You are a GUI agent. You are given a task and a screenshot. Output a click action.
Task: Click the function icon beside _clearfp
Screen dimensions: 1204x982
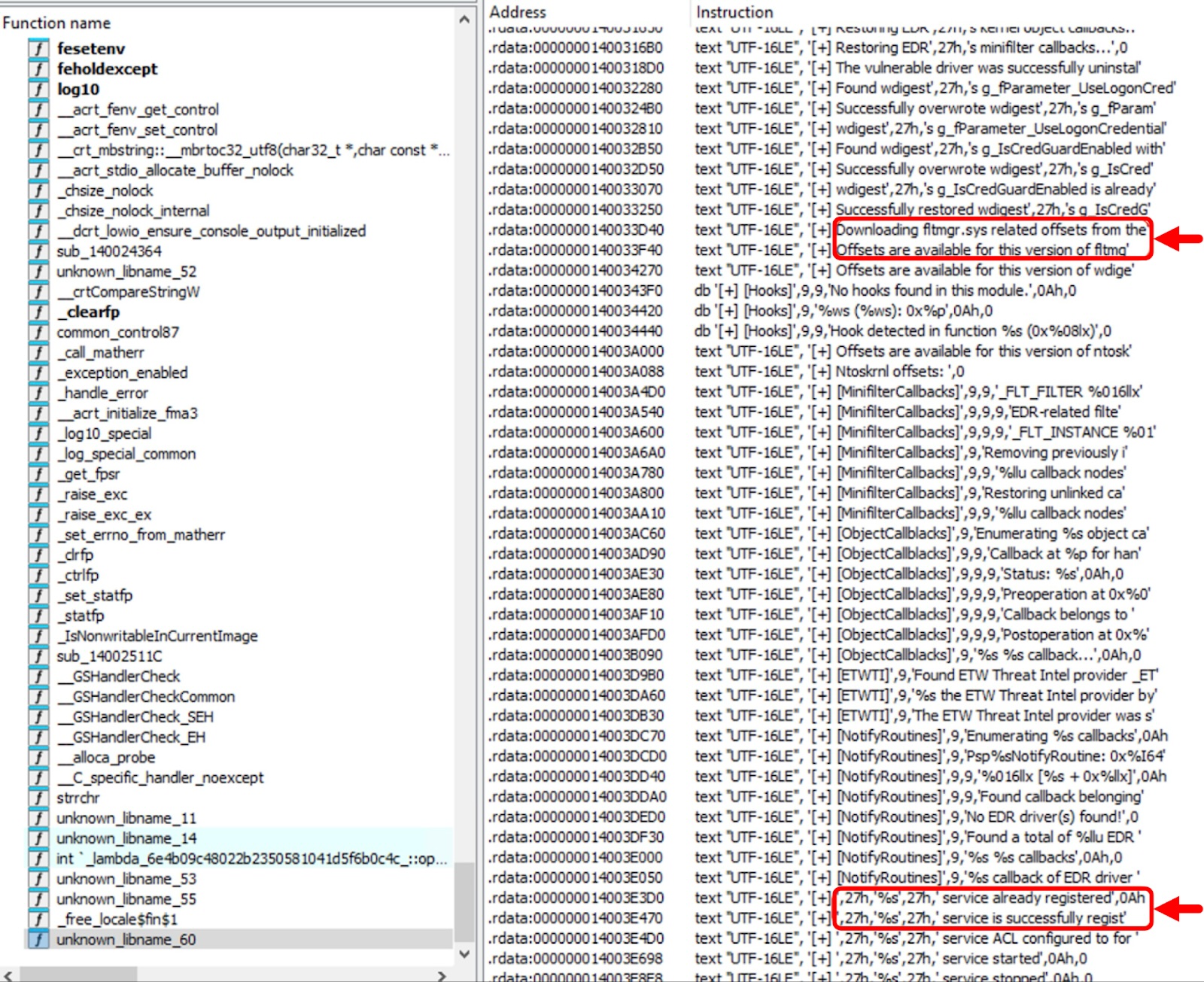point(38,312)
